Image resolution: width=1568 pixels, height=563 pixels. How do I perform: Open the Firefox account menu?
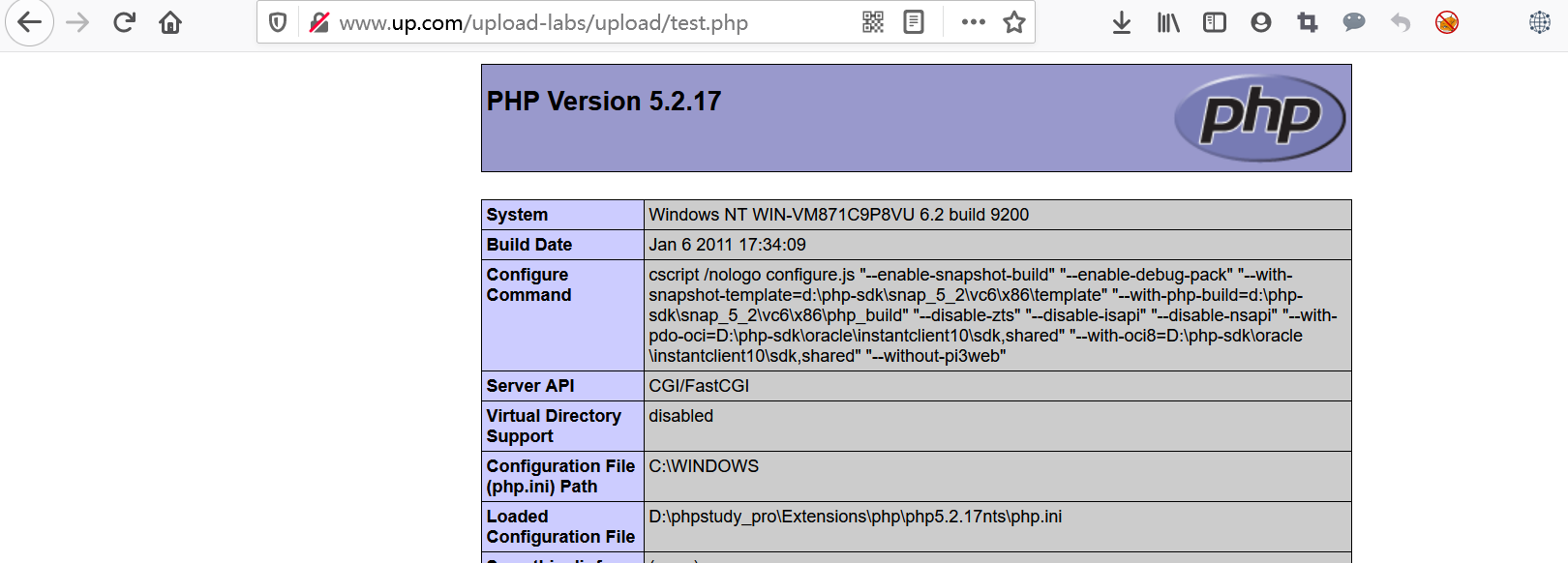coord(1261,22)
